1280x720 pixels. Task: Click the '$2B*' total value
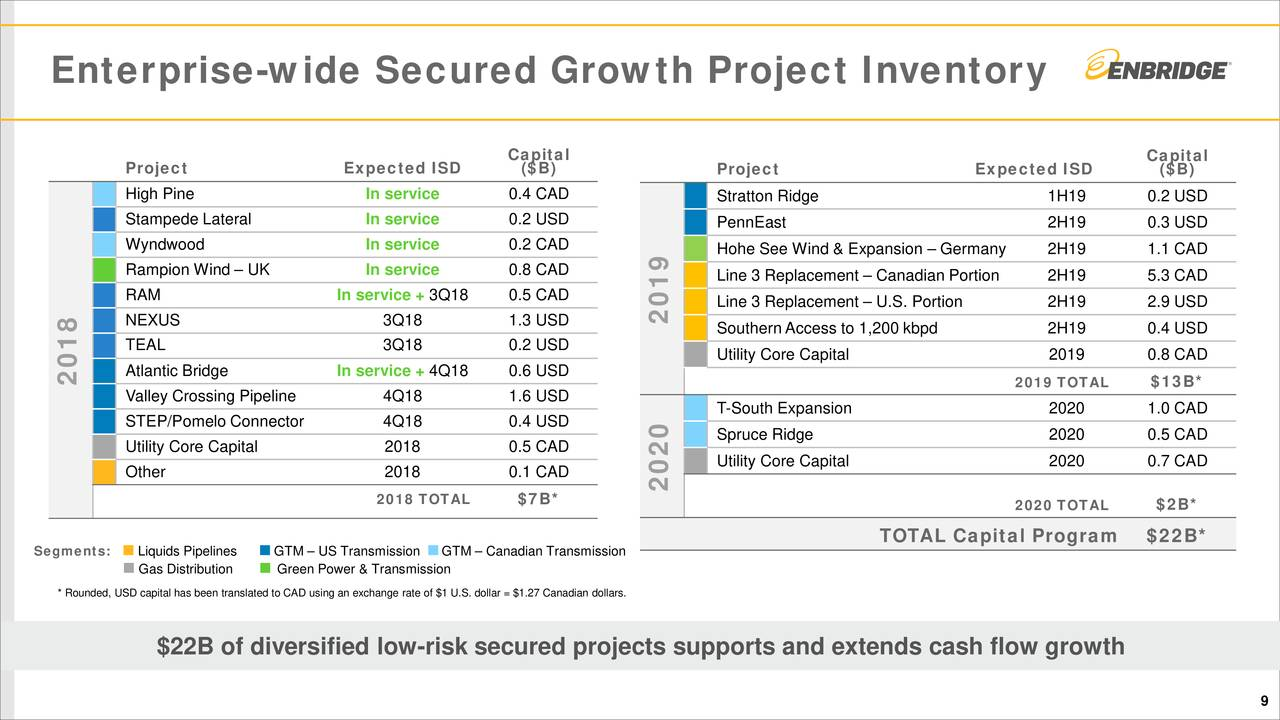1177,504
